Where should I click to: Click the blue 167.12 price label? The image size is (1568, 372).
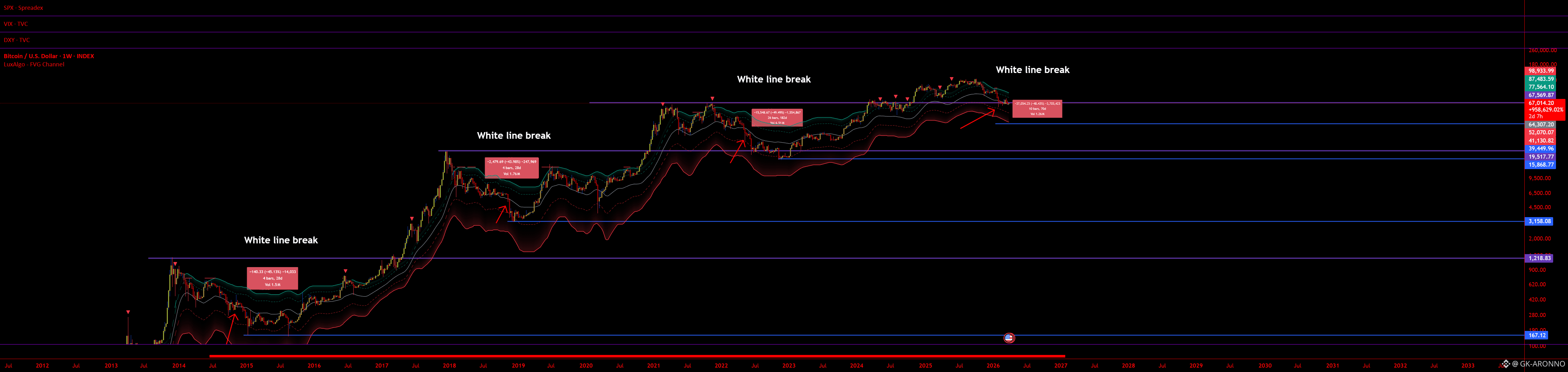click(1537, 335)
